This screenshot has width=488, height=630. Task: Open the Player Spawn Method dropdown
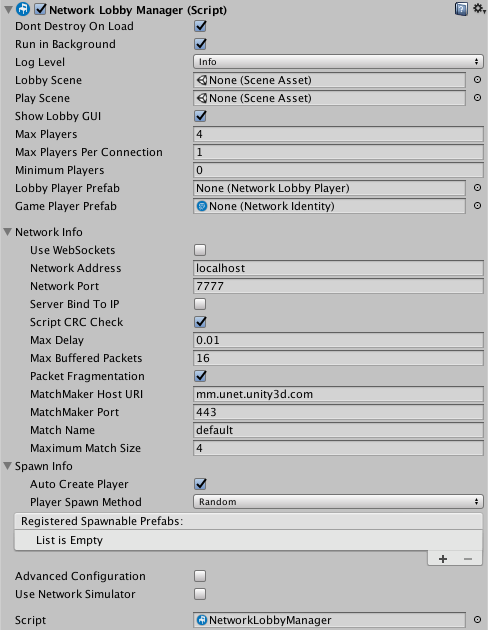click(338, 502)
